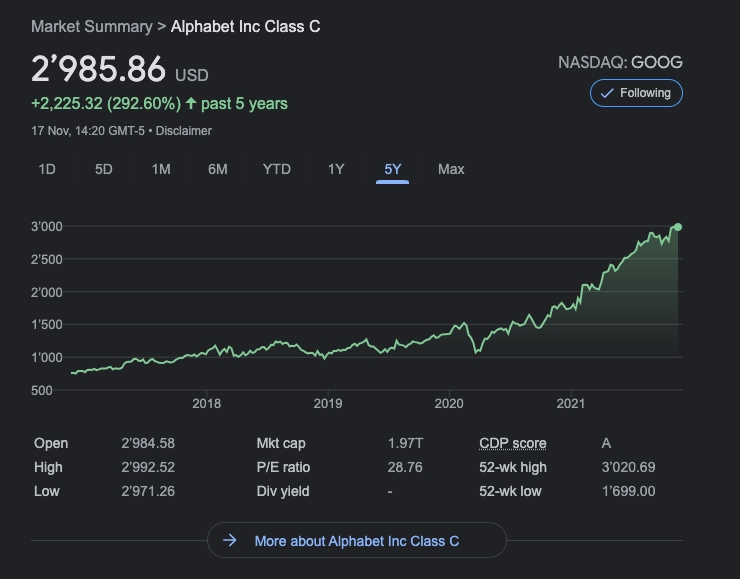Click the active 5Y tab

[x=392, y=169]
